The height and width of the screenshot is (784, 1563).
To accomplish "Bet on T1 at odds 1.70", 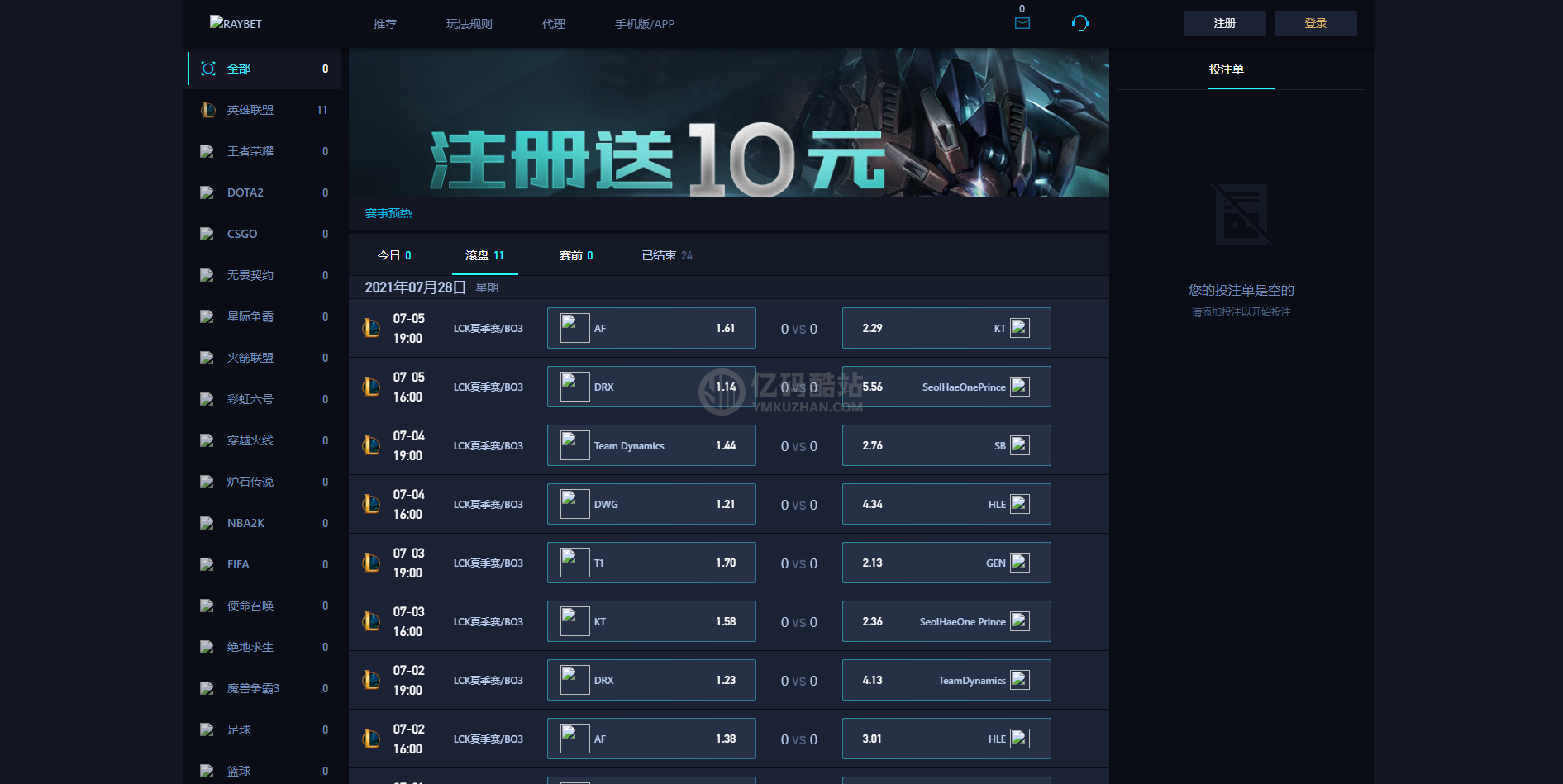I will [x=651, y=563].
